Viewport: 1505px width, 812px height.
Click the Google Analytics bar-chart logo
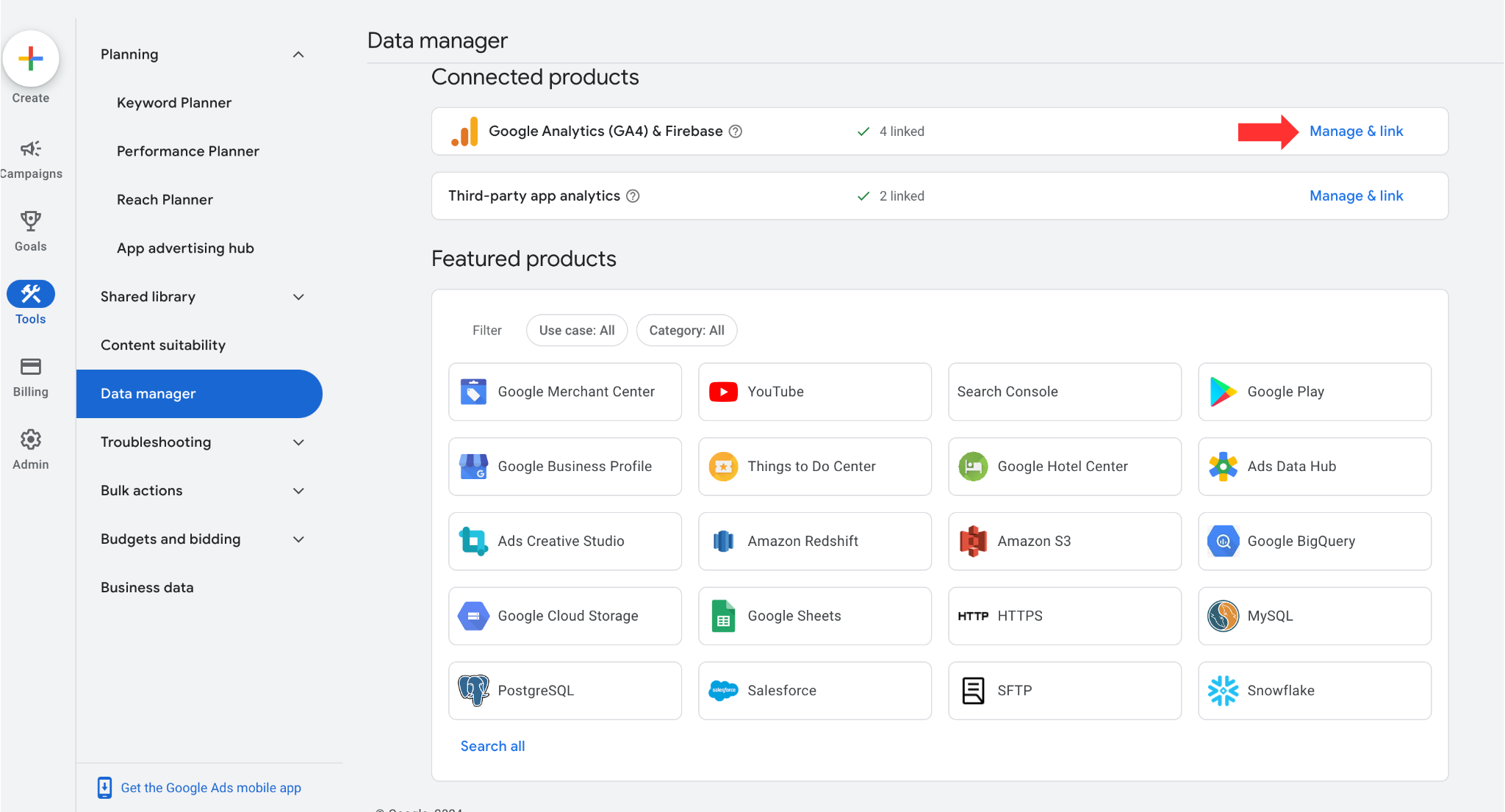pyautogui.click(x=464, y=132)
